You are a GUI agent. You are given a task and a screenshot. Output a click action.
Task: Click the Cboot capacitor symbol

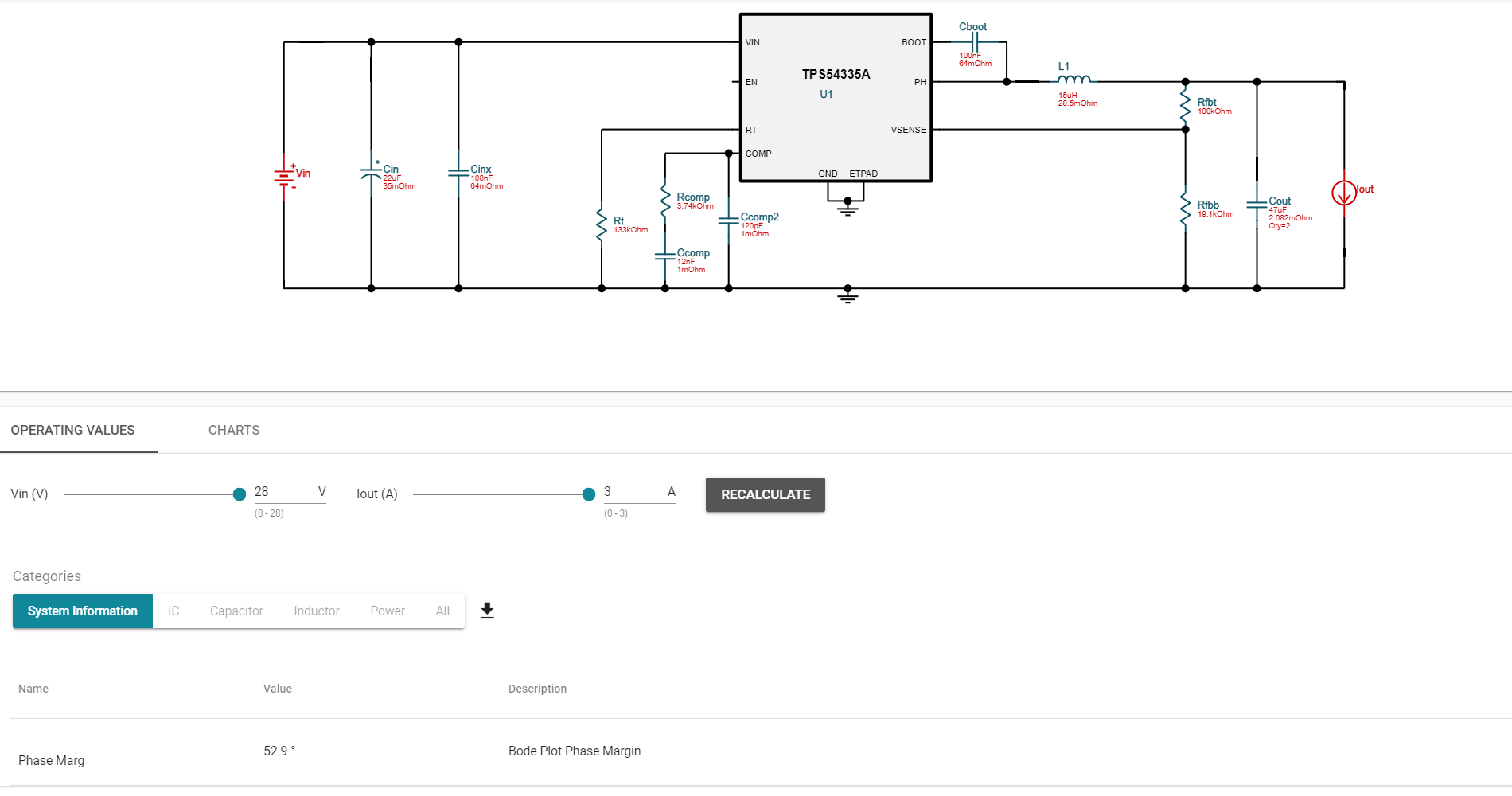pyautogui.click(x=974, y=42)
